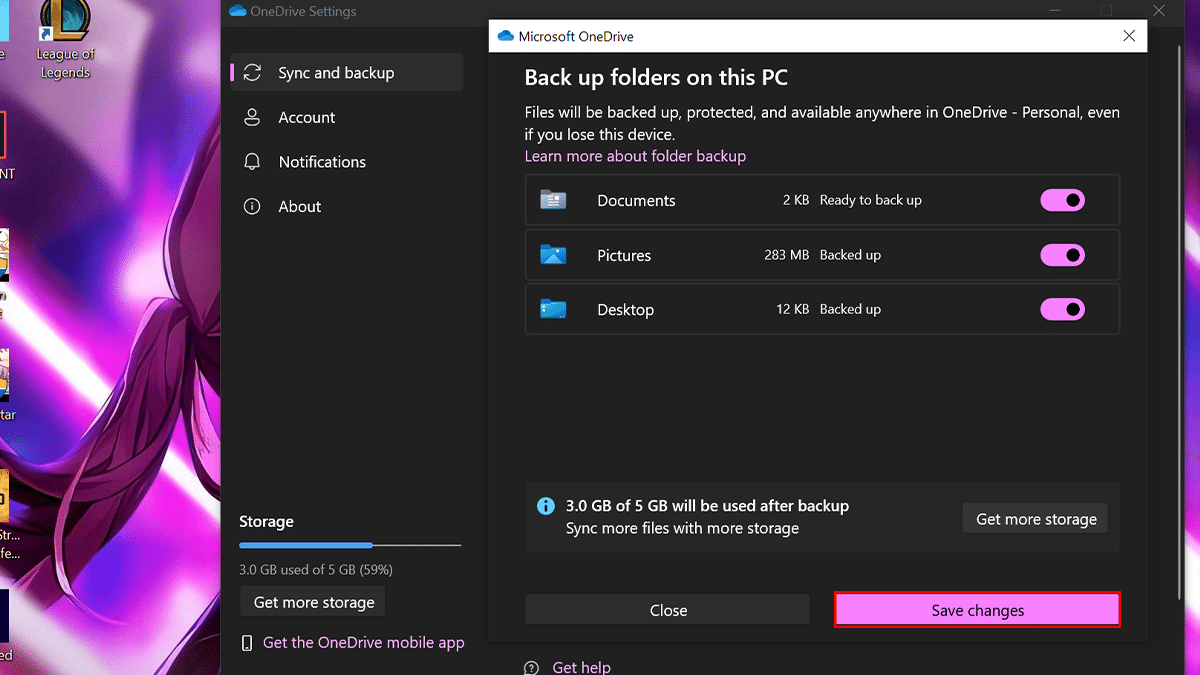Click the OneDrive cloud icon in dialog title
The width and height of the screenshot is (1200, 675).
coord(504,36)
